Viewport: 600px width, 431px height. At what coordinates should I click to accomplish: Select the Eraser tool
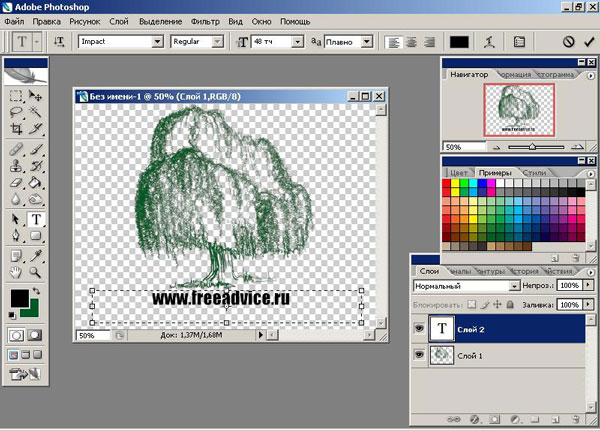point(16,183)
